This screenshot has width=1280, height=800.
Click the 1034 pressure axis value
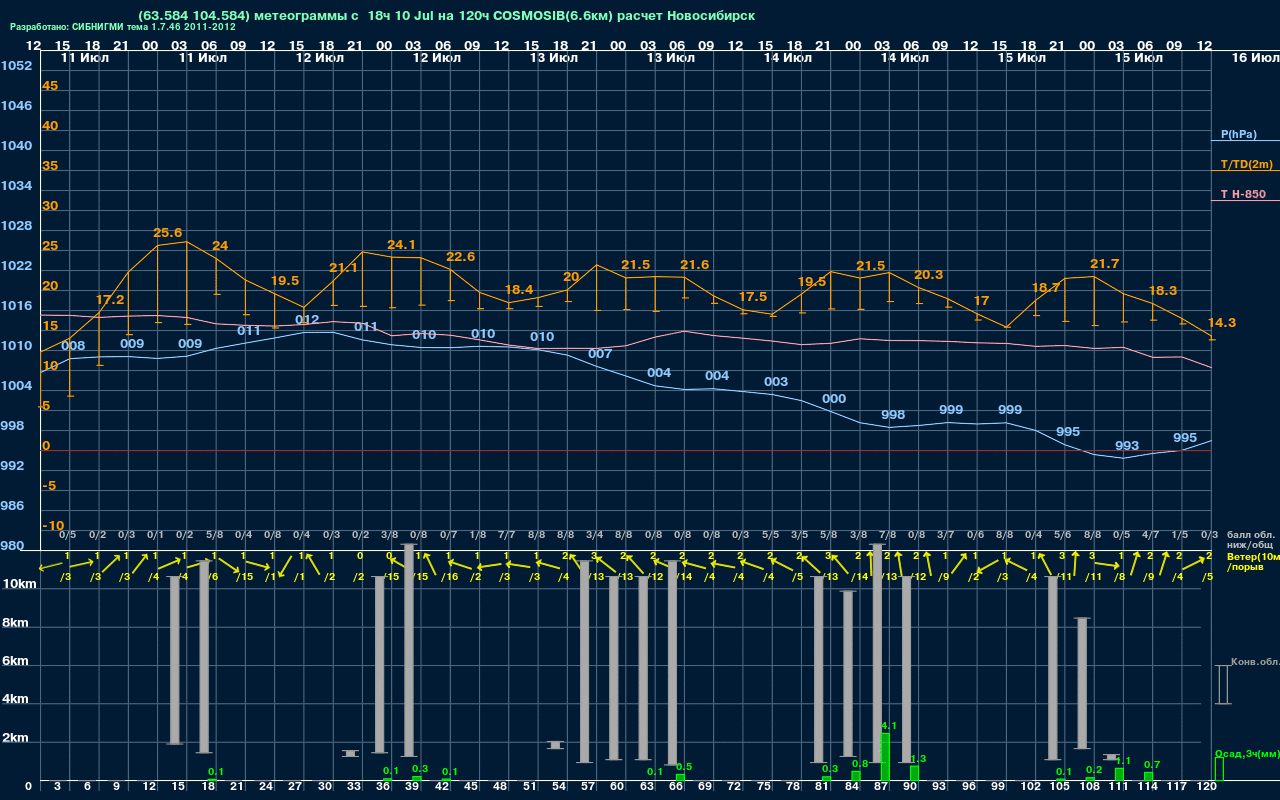click(x=16, y=186)
